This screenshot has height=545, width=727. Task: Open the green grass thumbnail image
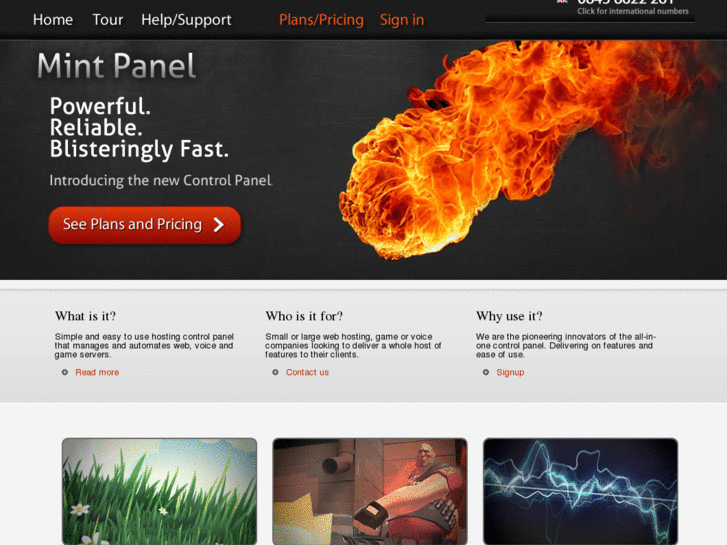click(x=159, y=492)
